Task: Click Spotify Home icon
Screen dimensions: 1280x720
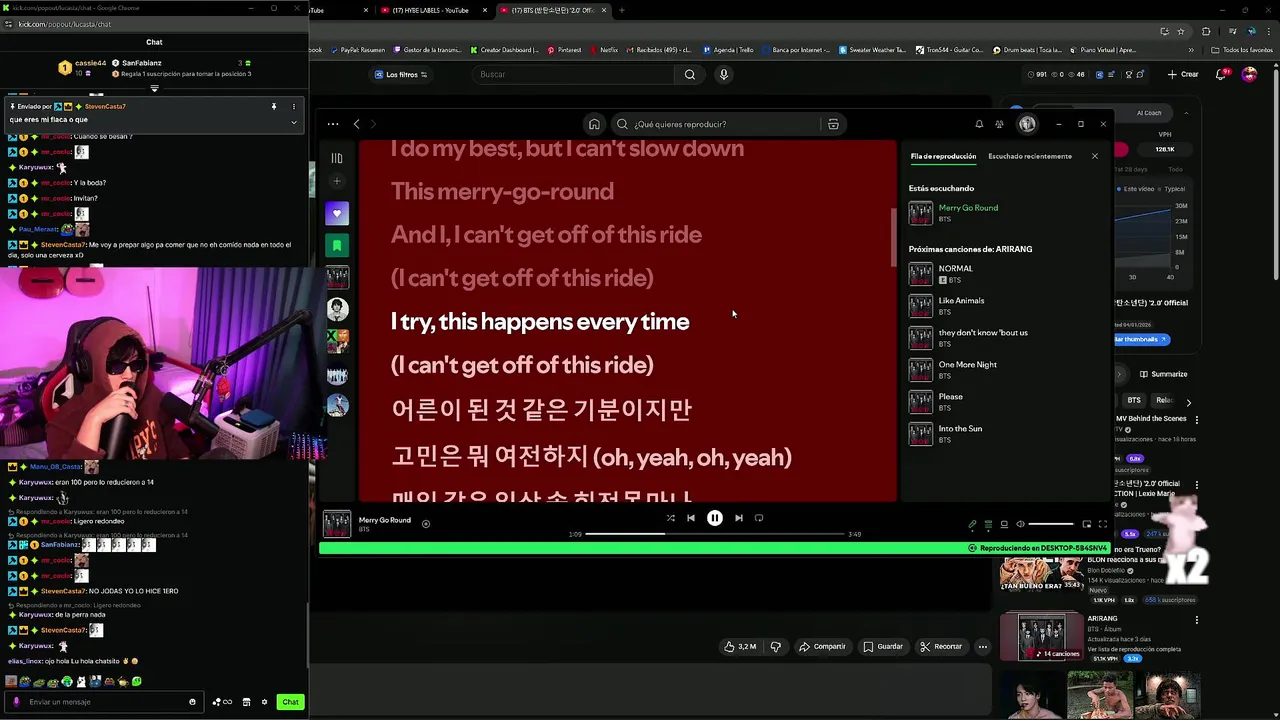Action: 594,124
